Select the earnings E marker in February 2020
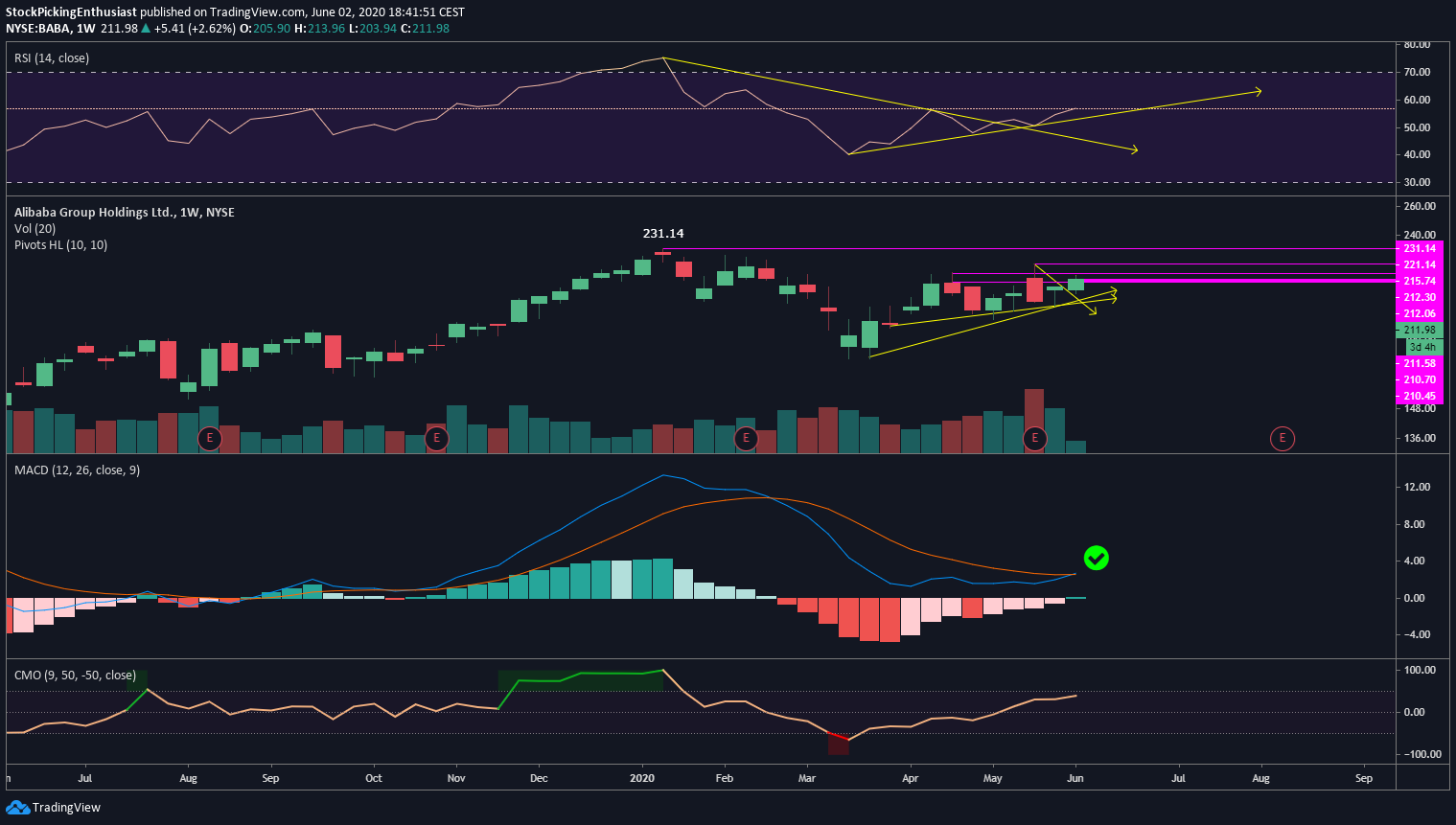The height and width of the screenshot is (825, 1456). point(746,439)
